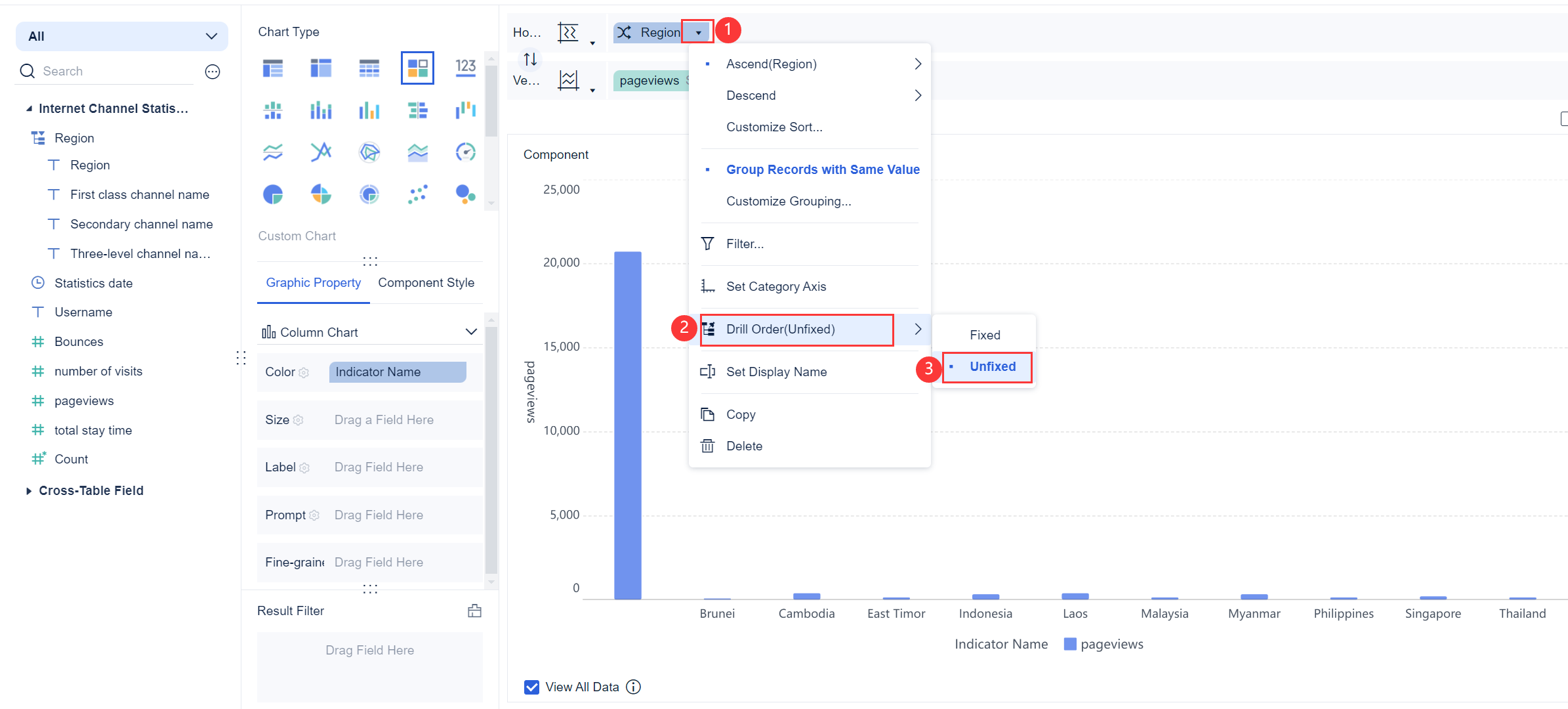Click Customize Sort menu entry
Image resolution: width=1568 pixels, height=709 pixels.
click(x=774, y=127)
